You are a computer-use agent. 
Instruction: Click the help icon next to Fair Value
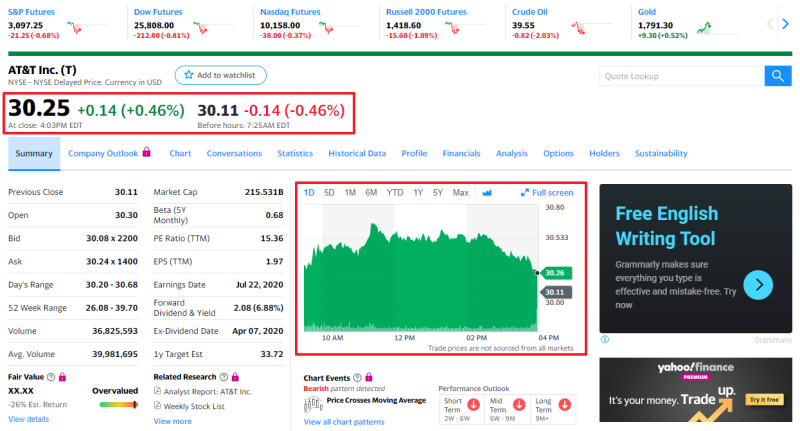coord(51,377)
